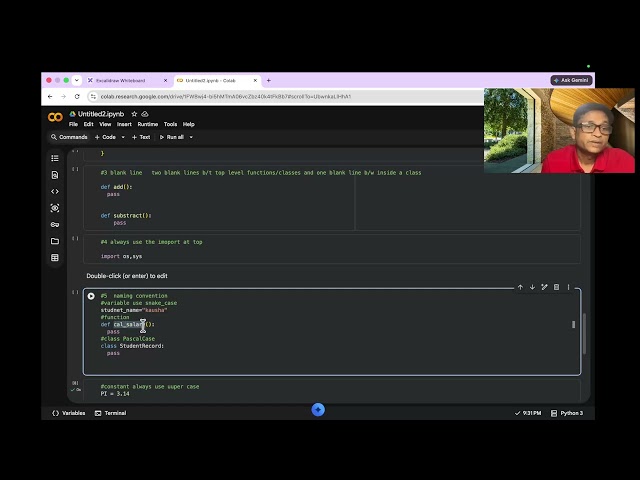Viewport: 640px width, 480px height.
Task: Click the 9:31 PM execution status
Action: (x=528, y=413)
